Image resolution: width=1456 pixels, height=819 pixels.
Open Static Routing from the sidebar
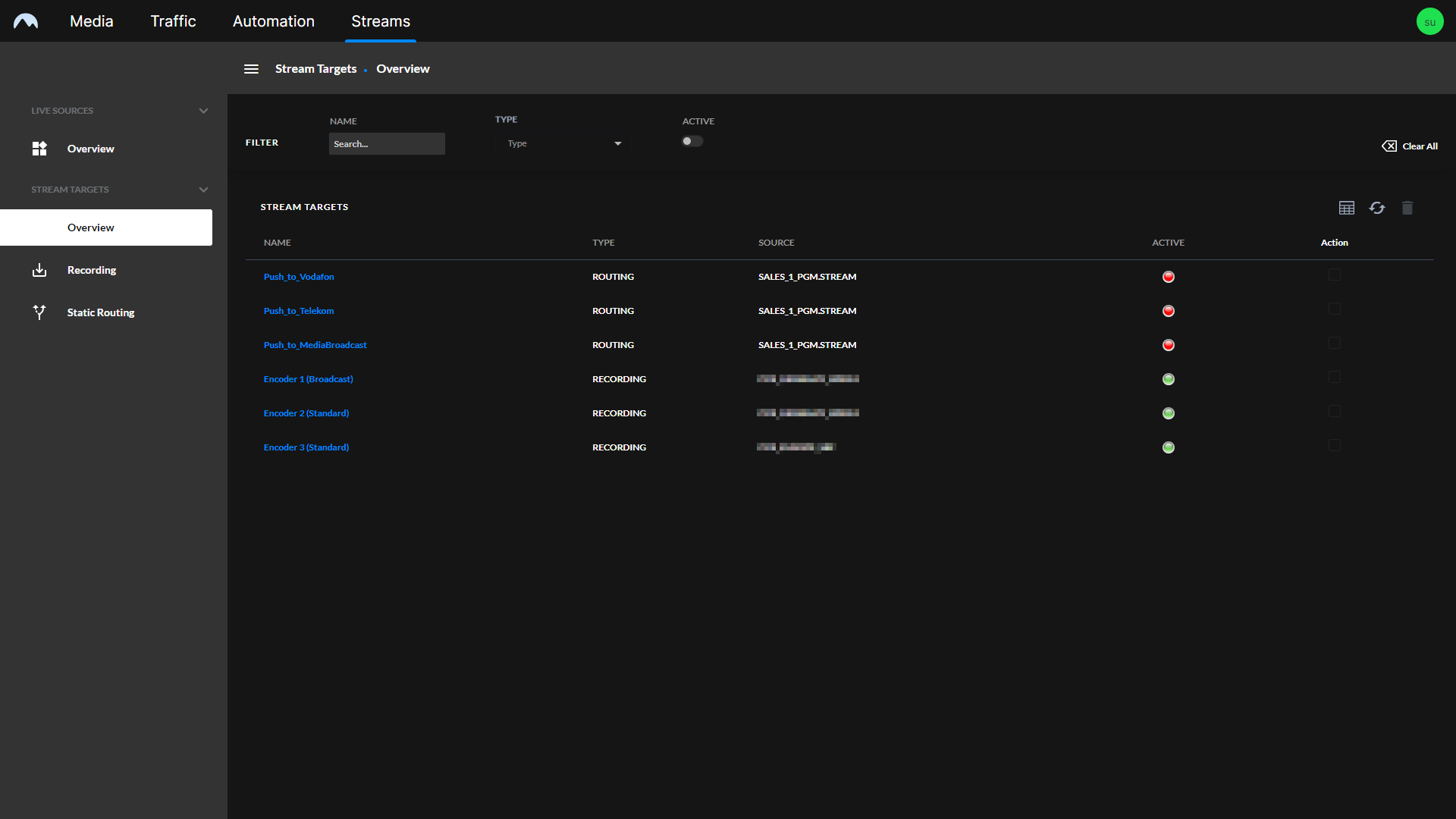(x=100, y=312)
